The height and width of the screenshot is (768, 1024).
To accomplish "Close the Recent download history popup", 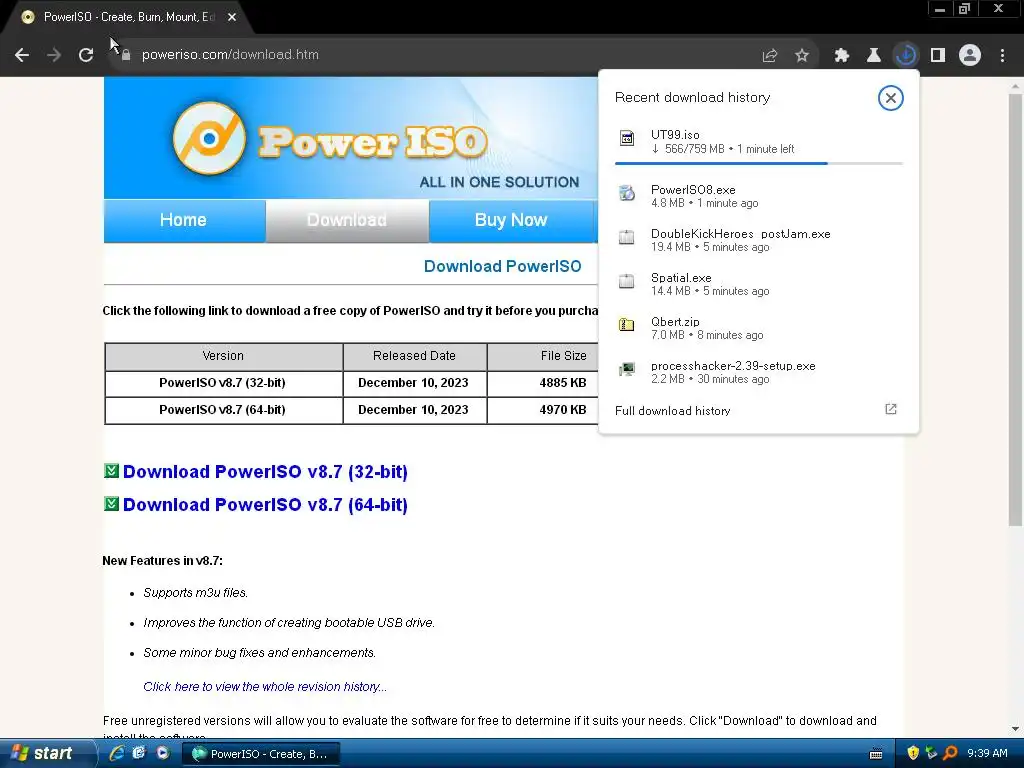I will 890,98.
